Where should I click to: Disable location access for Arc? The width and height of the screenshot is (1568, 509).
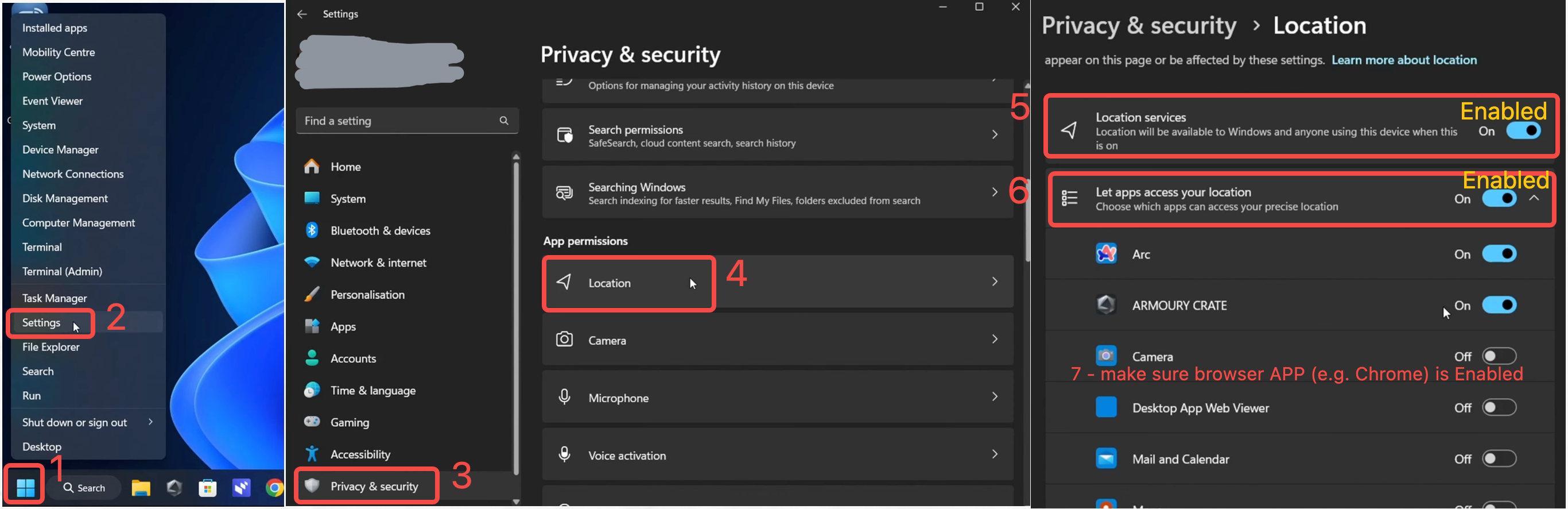[x=1499, y=253]
